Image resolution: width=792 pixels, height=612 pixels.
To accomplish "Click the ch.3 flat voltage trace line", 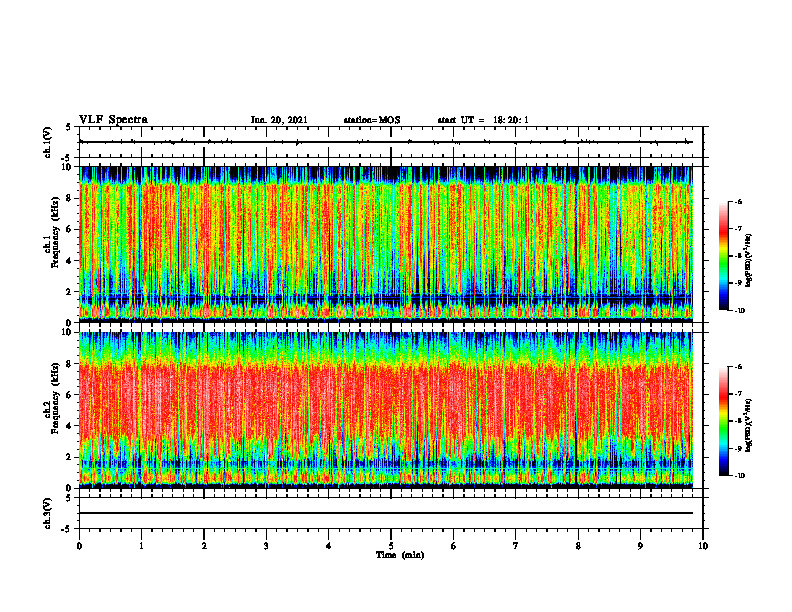I will (386, 513).
